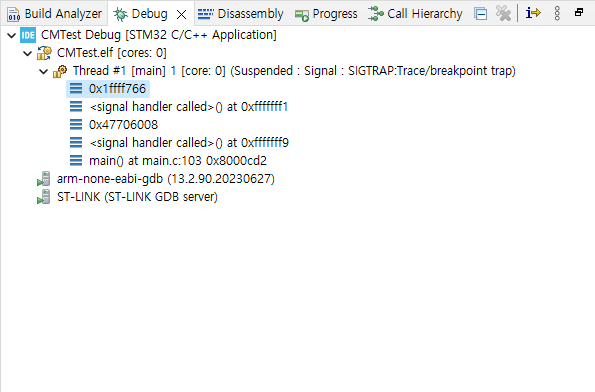The image size is (595, 392).
Task: Open the Disassembly tab
Action: click(x=241, y=14)
